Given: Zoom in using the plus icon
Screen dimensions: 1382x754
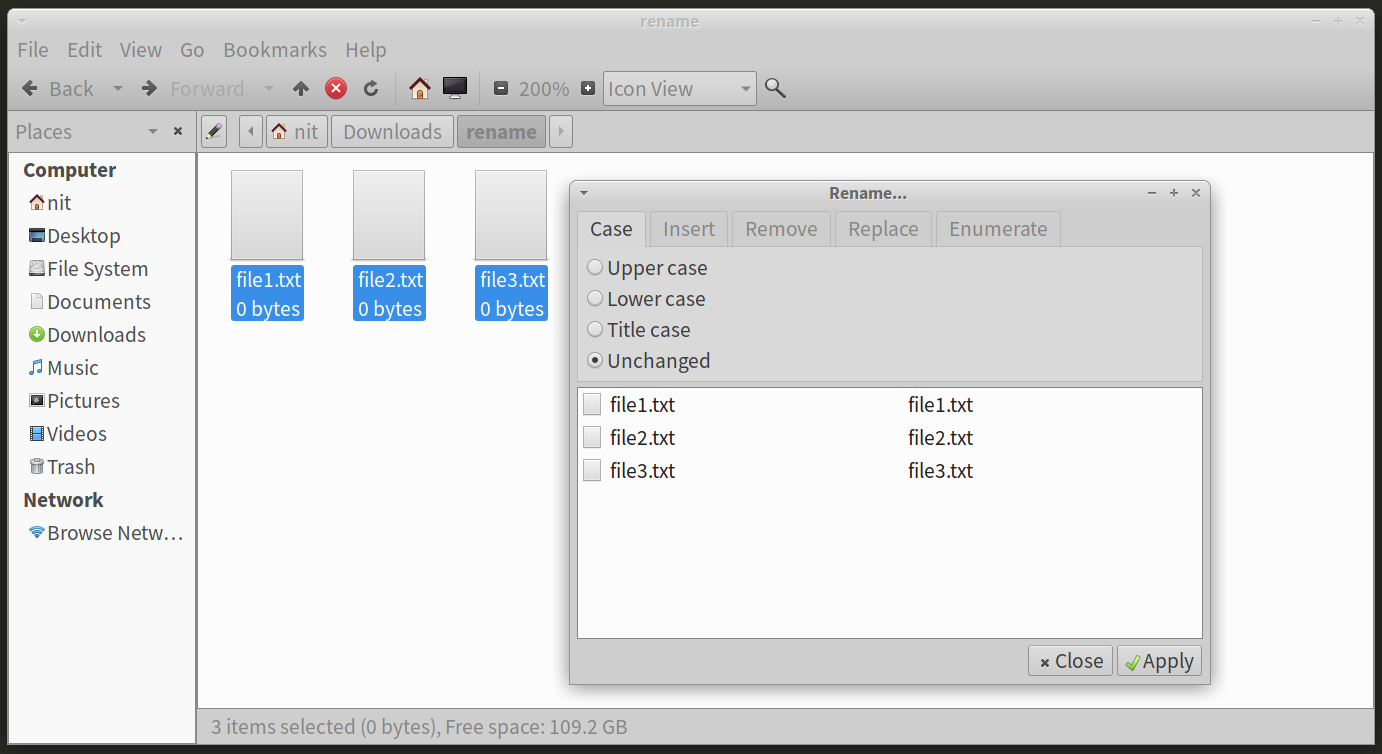Looking at the screenshot, I should (x=586, y=88).
